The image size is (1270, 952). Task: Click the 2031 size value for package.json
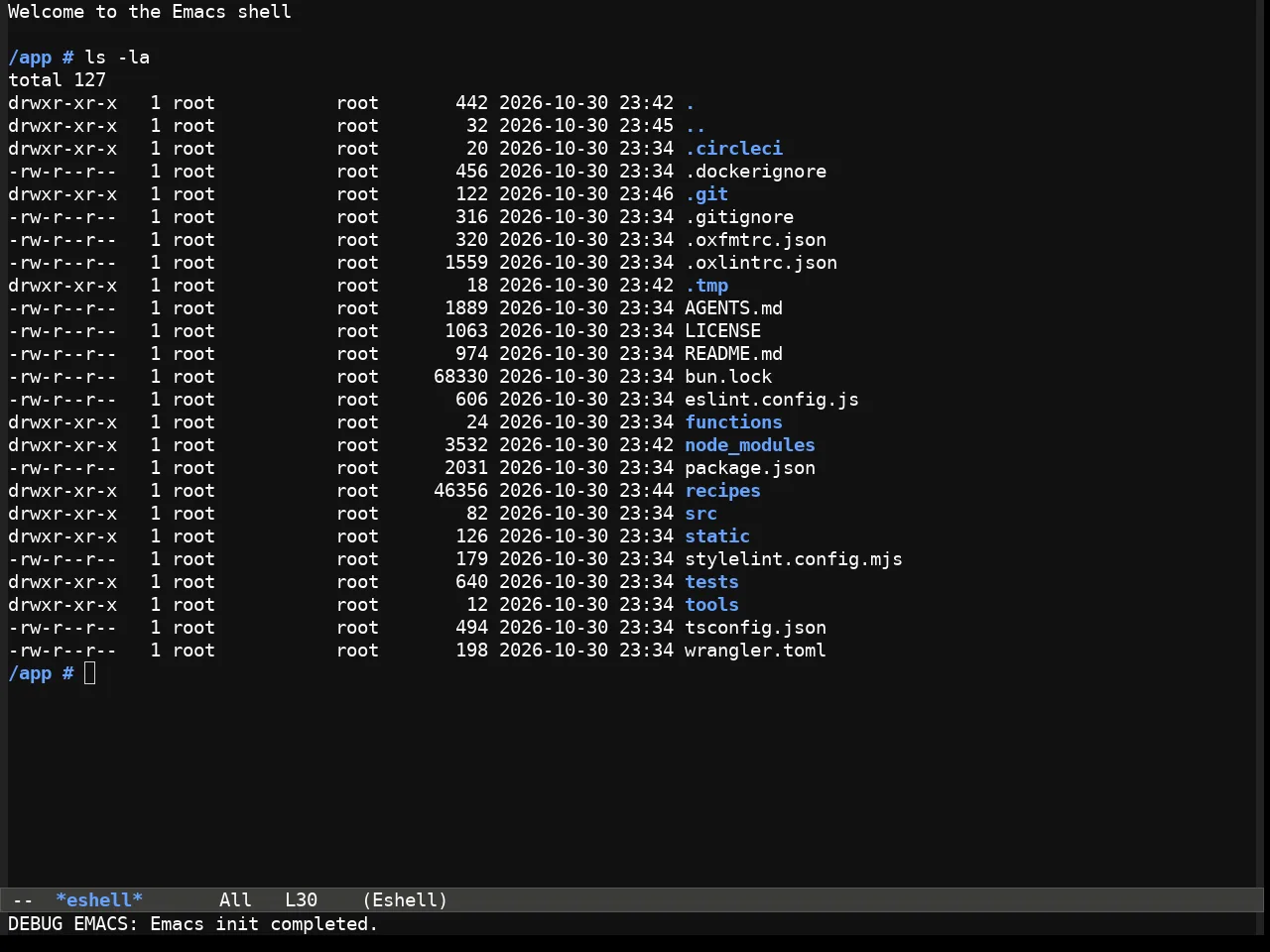tap(466, 468)
